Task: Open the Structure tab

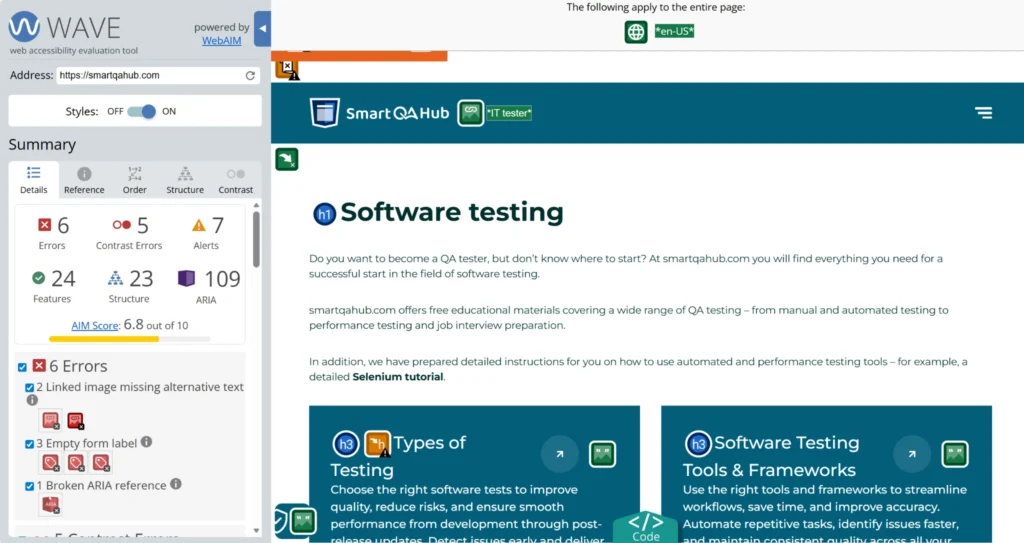Action: (185, 180)
